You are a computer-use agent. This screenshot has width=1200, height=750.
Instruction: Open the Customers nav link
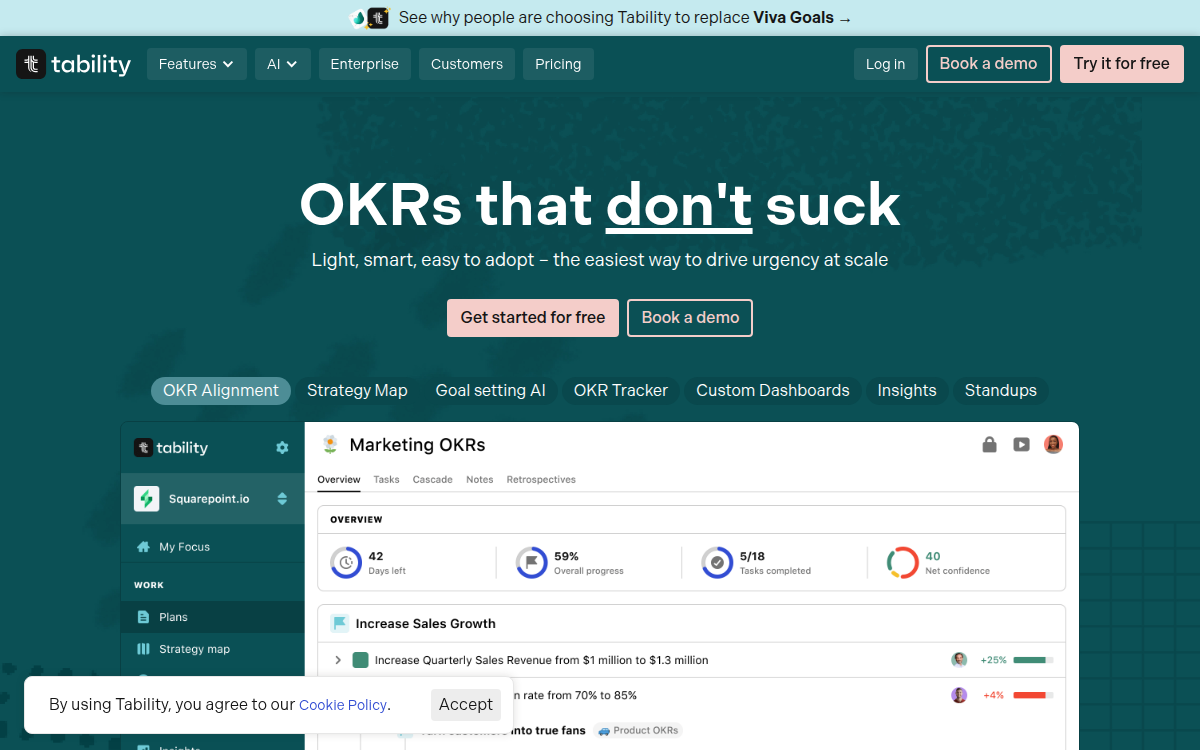pyautogui.click(x=467, y=64)
